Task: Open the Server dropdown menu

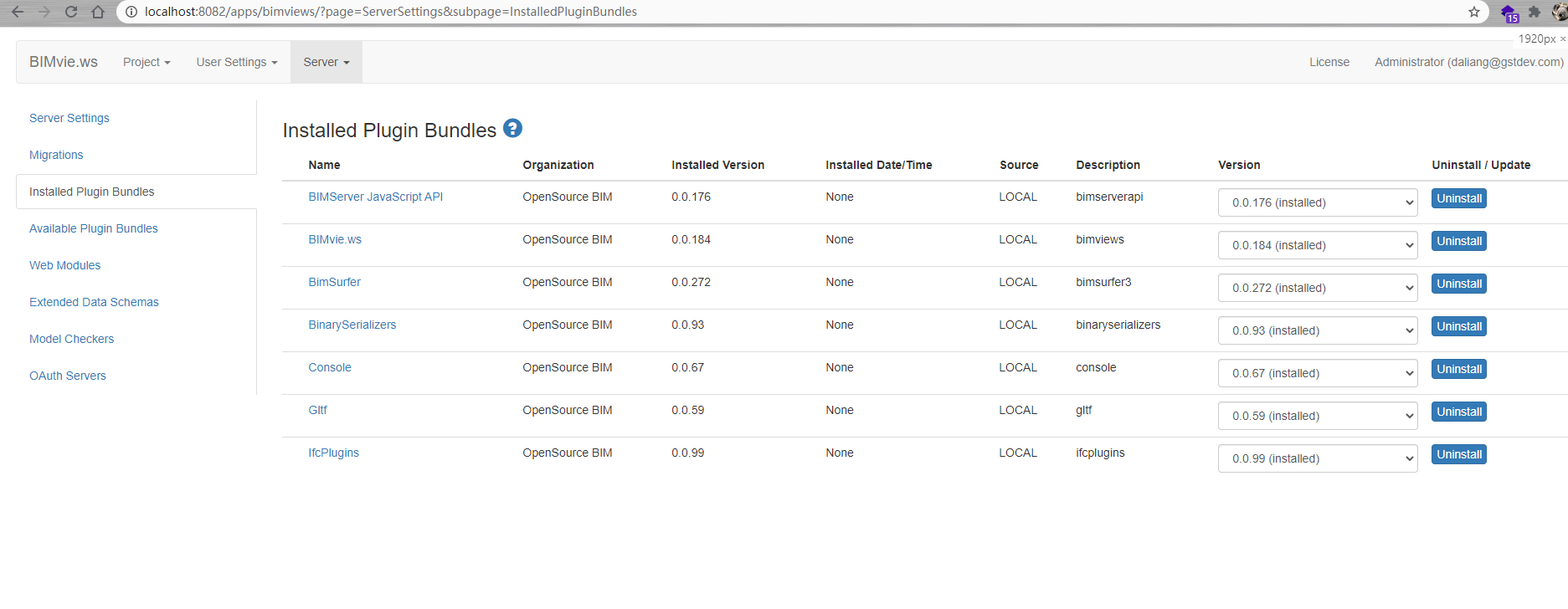Action: tap(326, 62)
